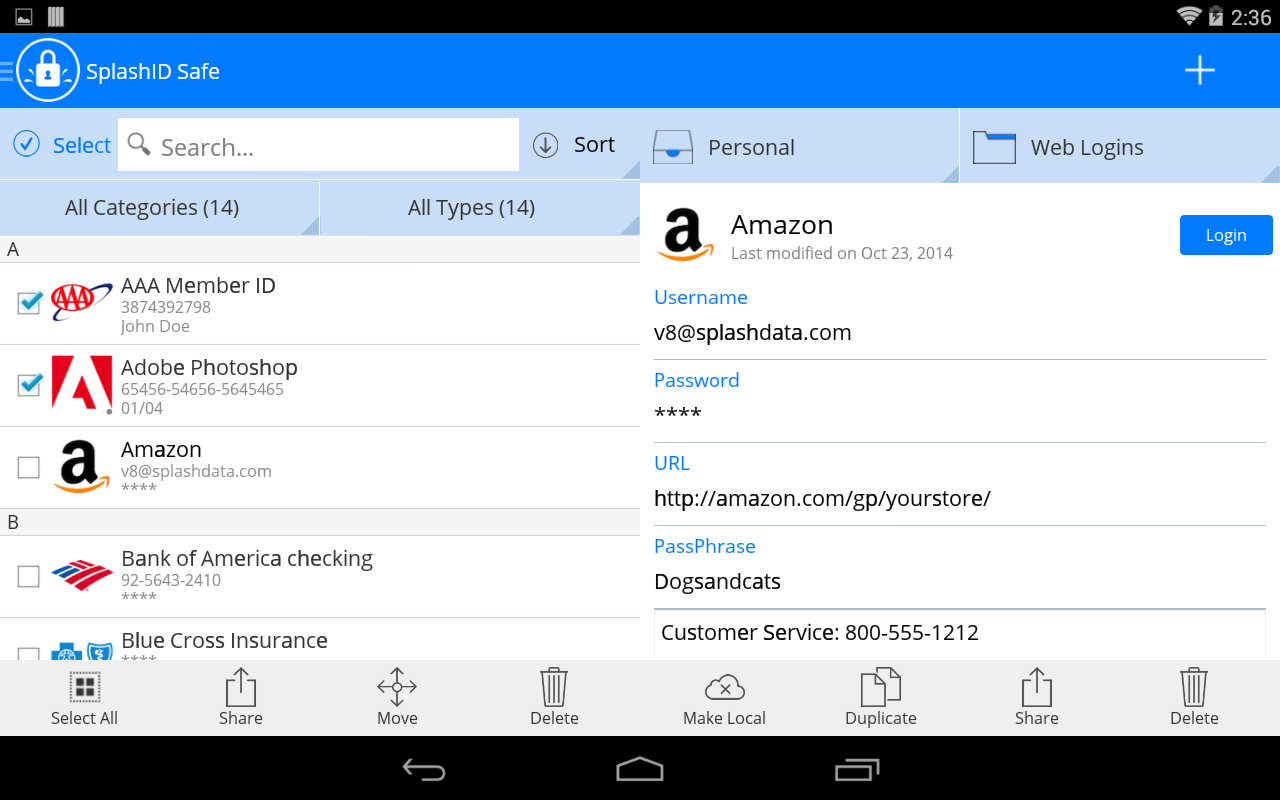Uncheck the Adobe Photoshop checkbox
This screenshot has width=1280, height=800.
coord(29,384)
